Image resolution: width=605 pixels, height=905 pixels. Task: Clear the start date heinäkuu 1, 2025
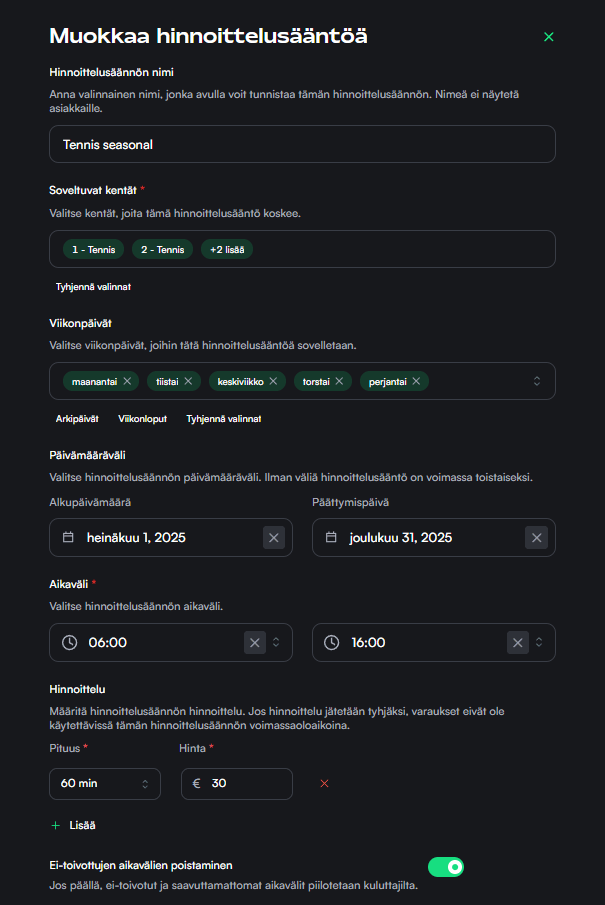pos(274,538)
